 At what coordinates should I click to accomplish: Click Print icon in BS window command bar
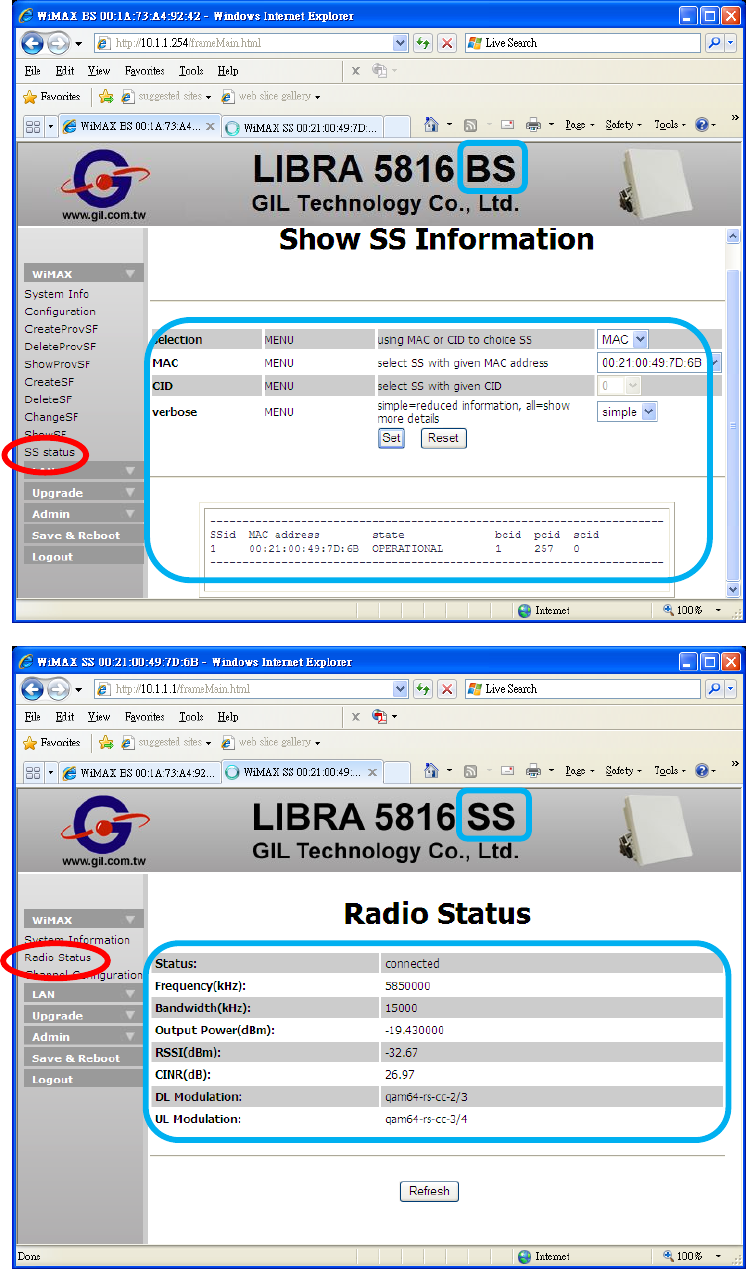(534, 125)
